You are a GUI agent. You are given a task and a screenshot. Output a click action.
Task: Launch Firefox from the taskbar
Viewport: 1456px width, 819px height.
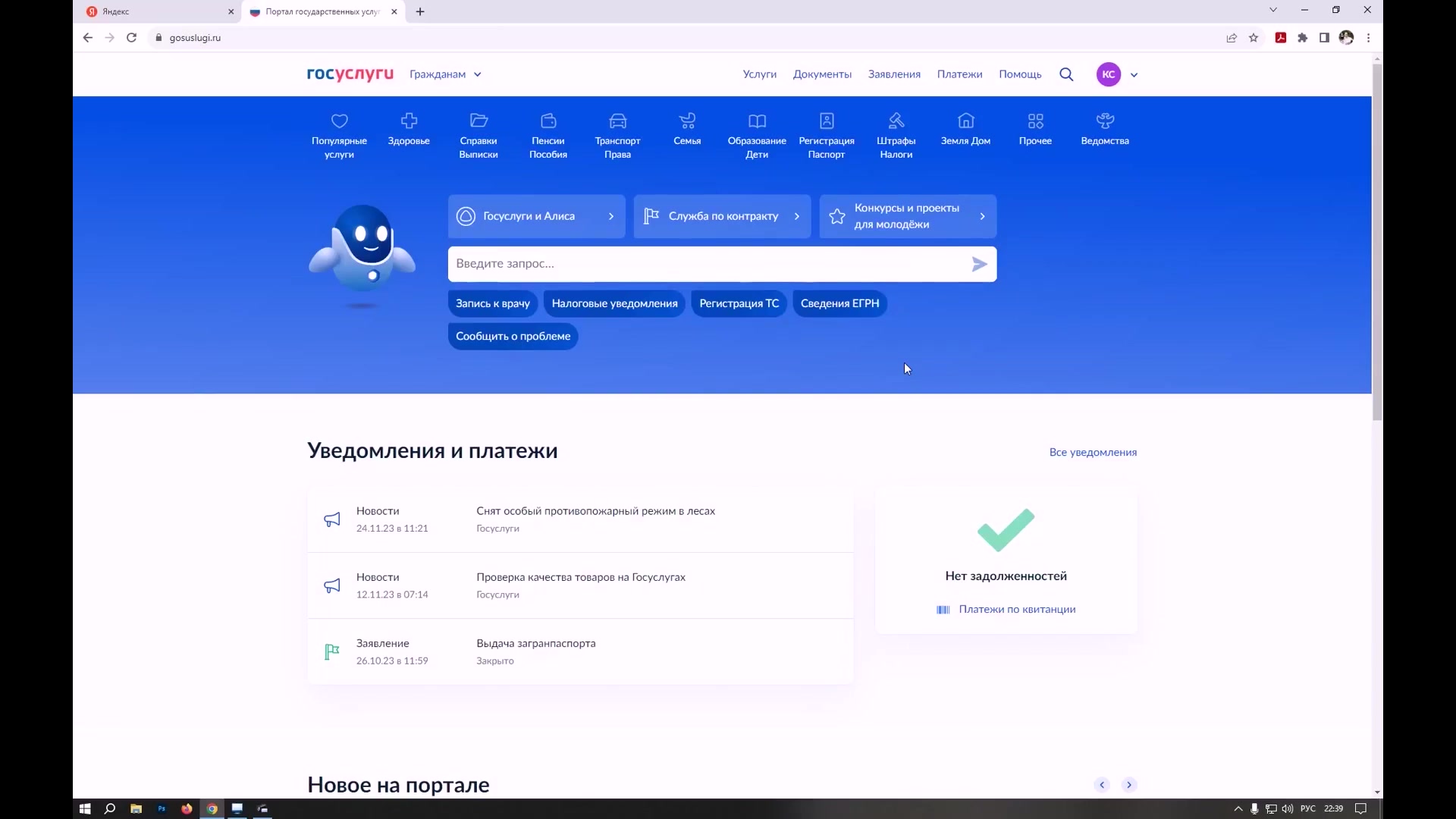coord(187,809)
